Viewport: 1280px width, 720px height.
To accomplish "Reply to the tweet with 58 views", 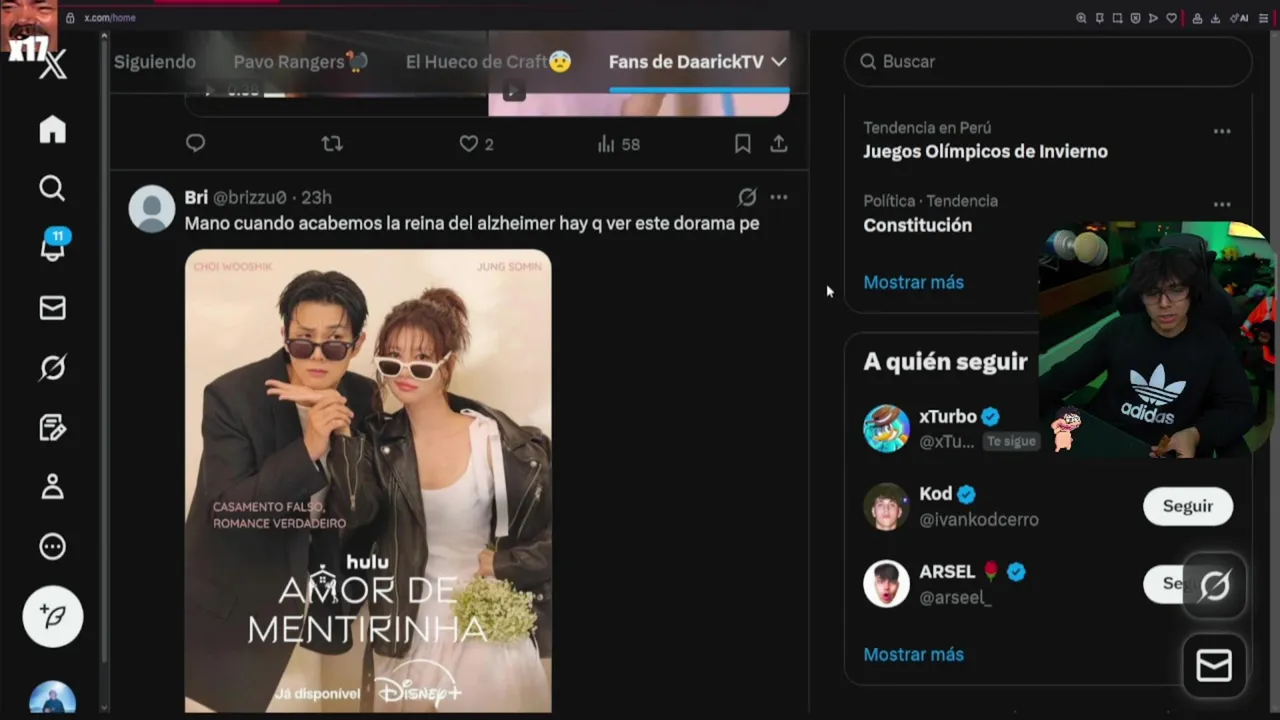I will [195, 144].
